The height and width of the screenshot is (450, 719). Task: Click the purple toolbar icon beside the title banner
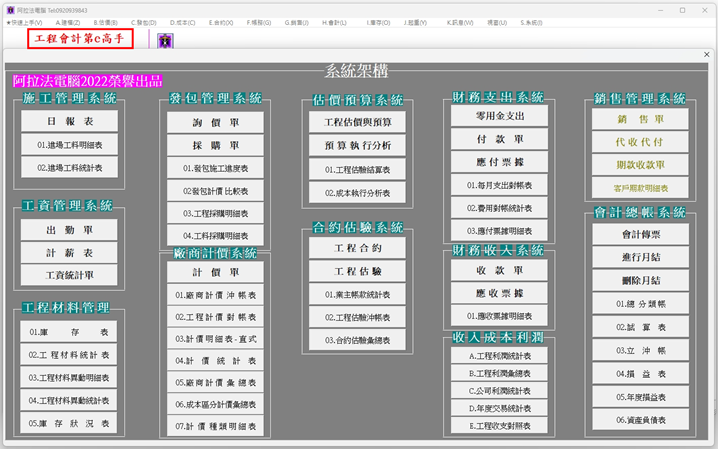165,40
